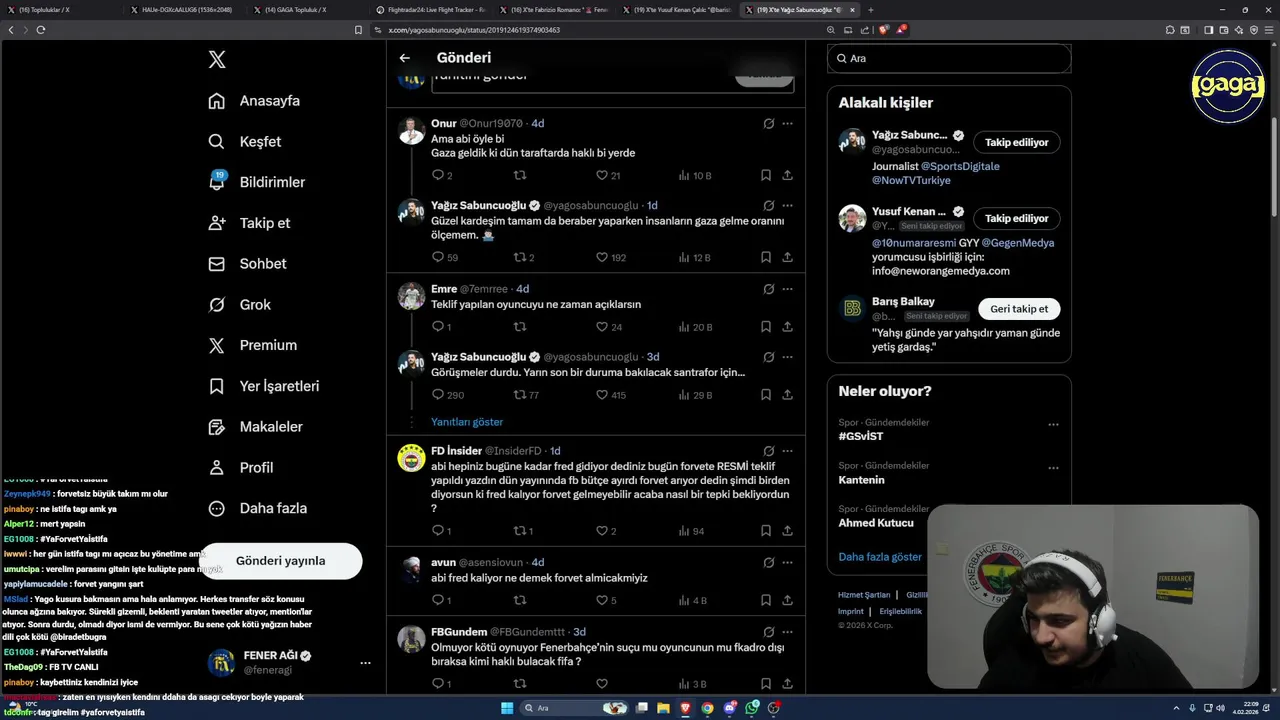The image size is (1280, 720).
Task: Open Grok icon on FBGundem comment
Action: pyautogui.click(x=768, y=632)
